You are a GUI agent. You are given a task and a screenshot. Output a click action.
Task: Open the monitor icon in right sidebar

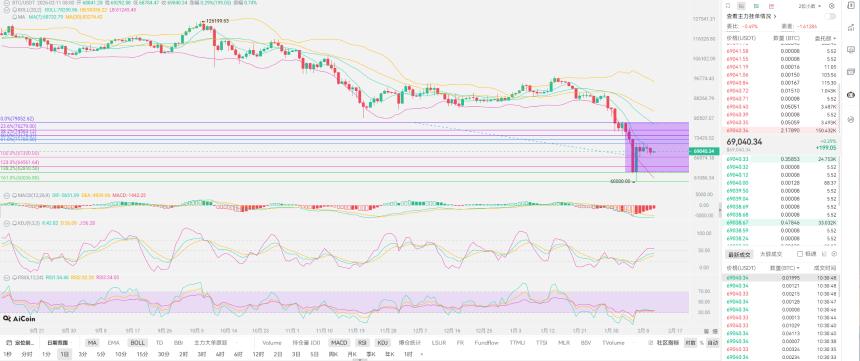pos(851,49)
